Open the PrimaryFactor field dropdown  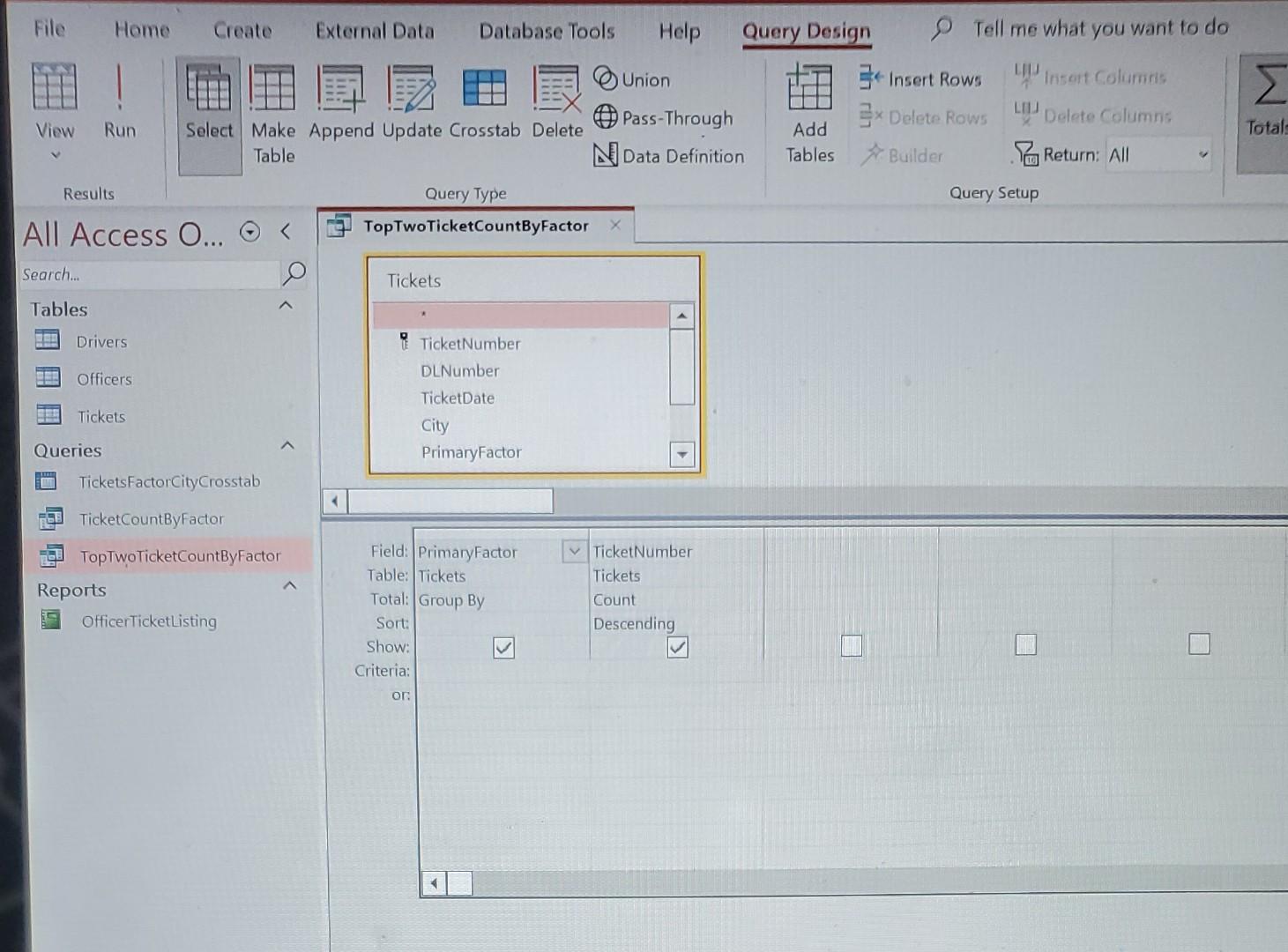point(574,550)
